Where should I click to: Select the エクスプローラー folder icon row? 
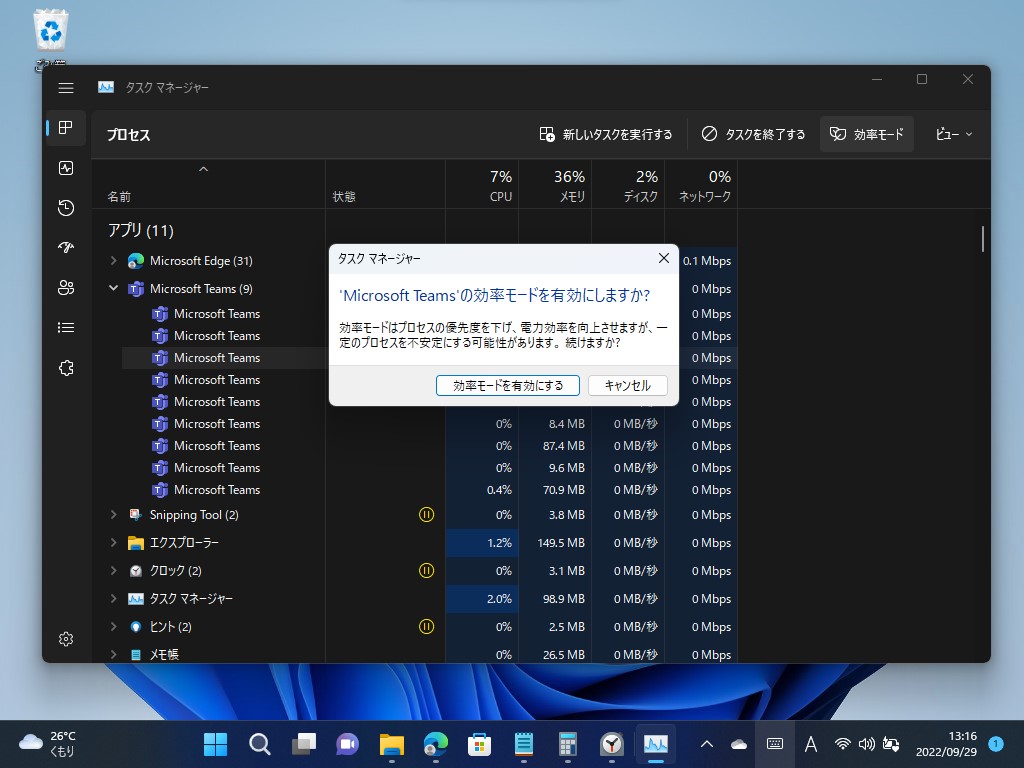point(136,543)
